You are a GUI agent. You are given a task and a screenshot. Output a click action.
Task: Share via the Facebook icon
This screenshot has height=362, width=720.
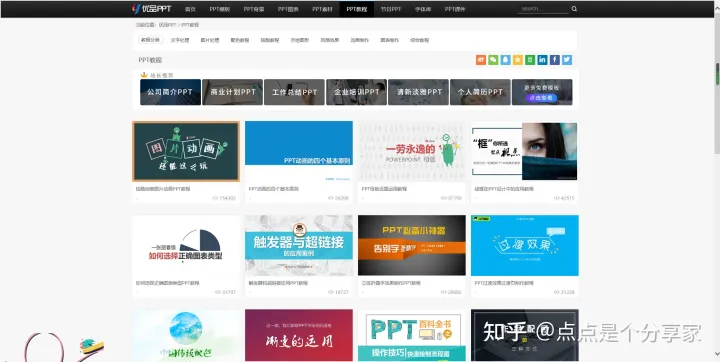(555, 60)
